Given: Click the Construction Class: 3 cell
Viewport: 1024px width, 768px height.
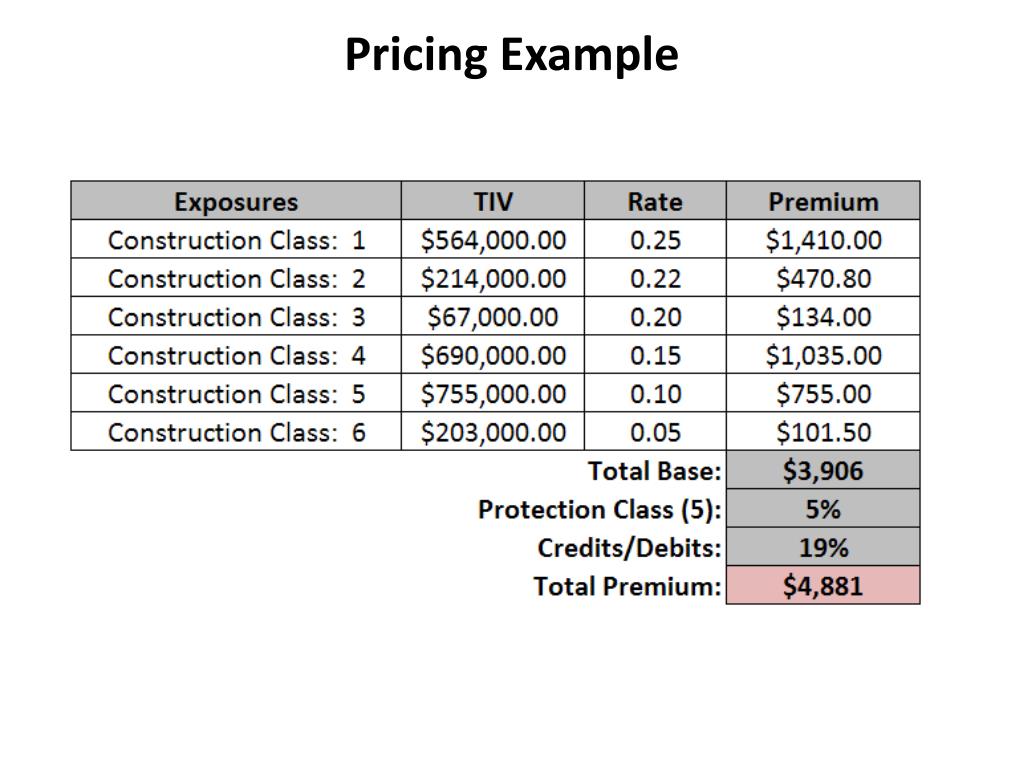Looking at the screenshot, I should [236, 316].
